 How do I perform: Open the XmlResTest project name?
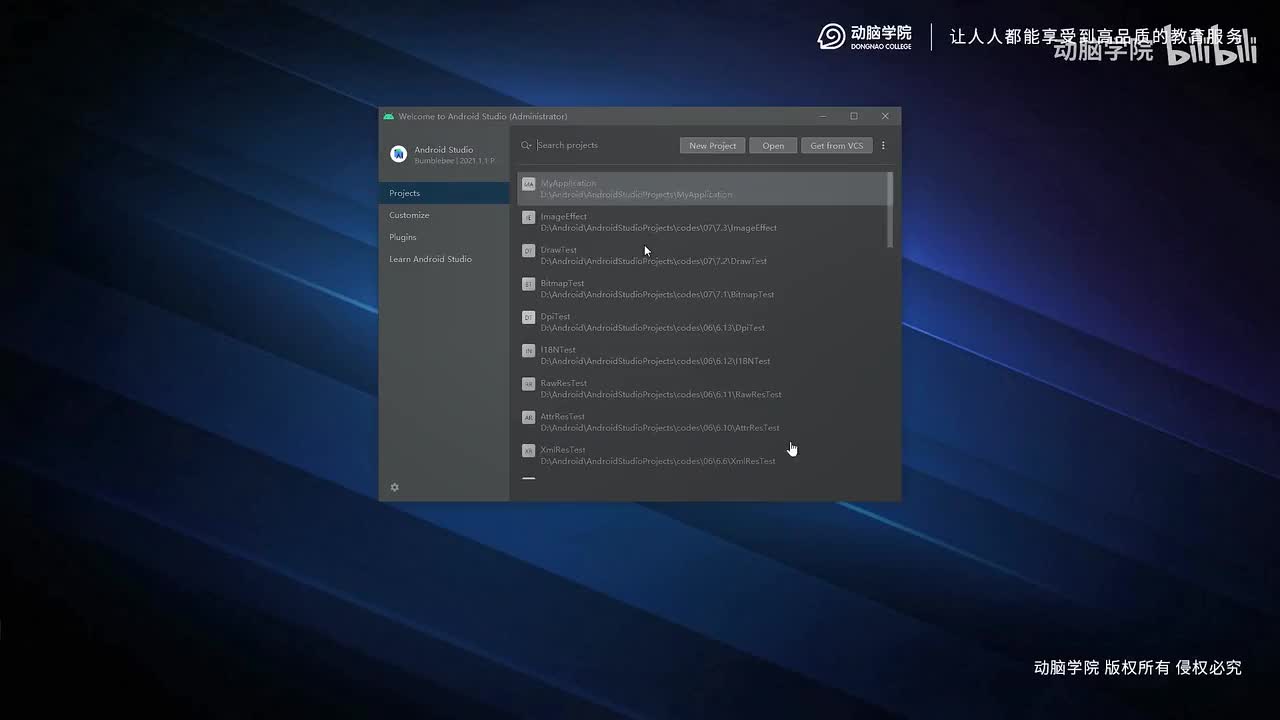tap(563, 450)
